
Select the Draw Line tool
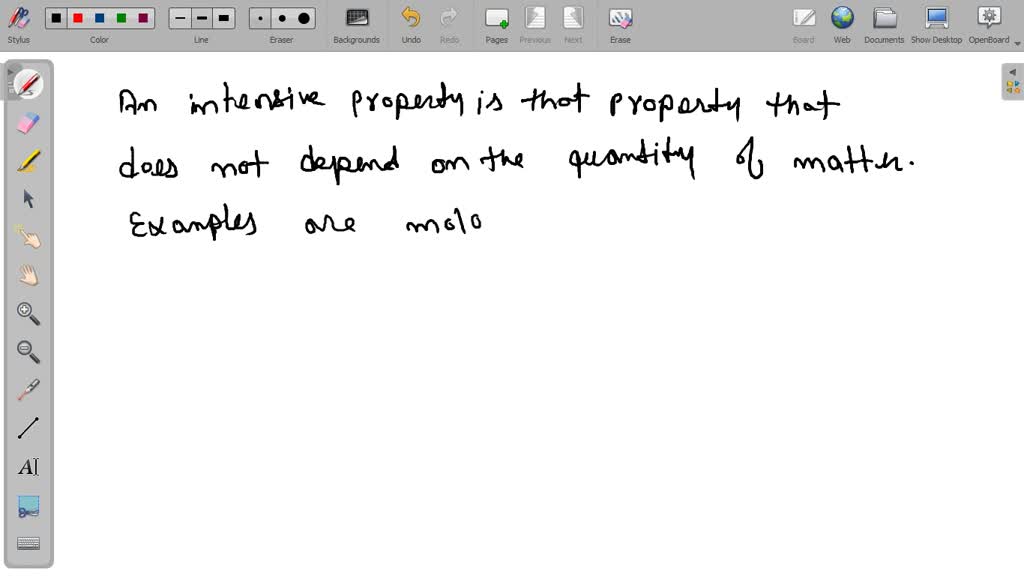tap(27, 428)
